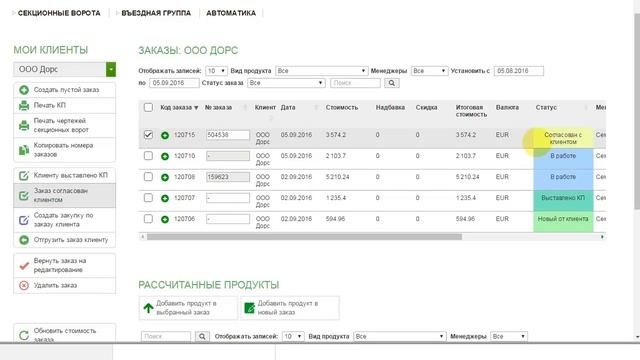Click the copy icon for Копировать номера заказов

pyautogui.click(x=24, y=150)
